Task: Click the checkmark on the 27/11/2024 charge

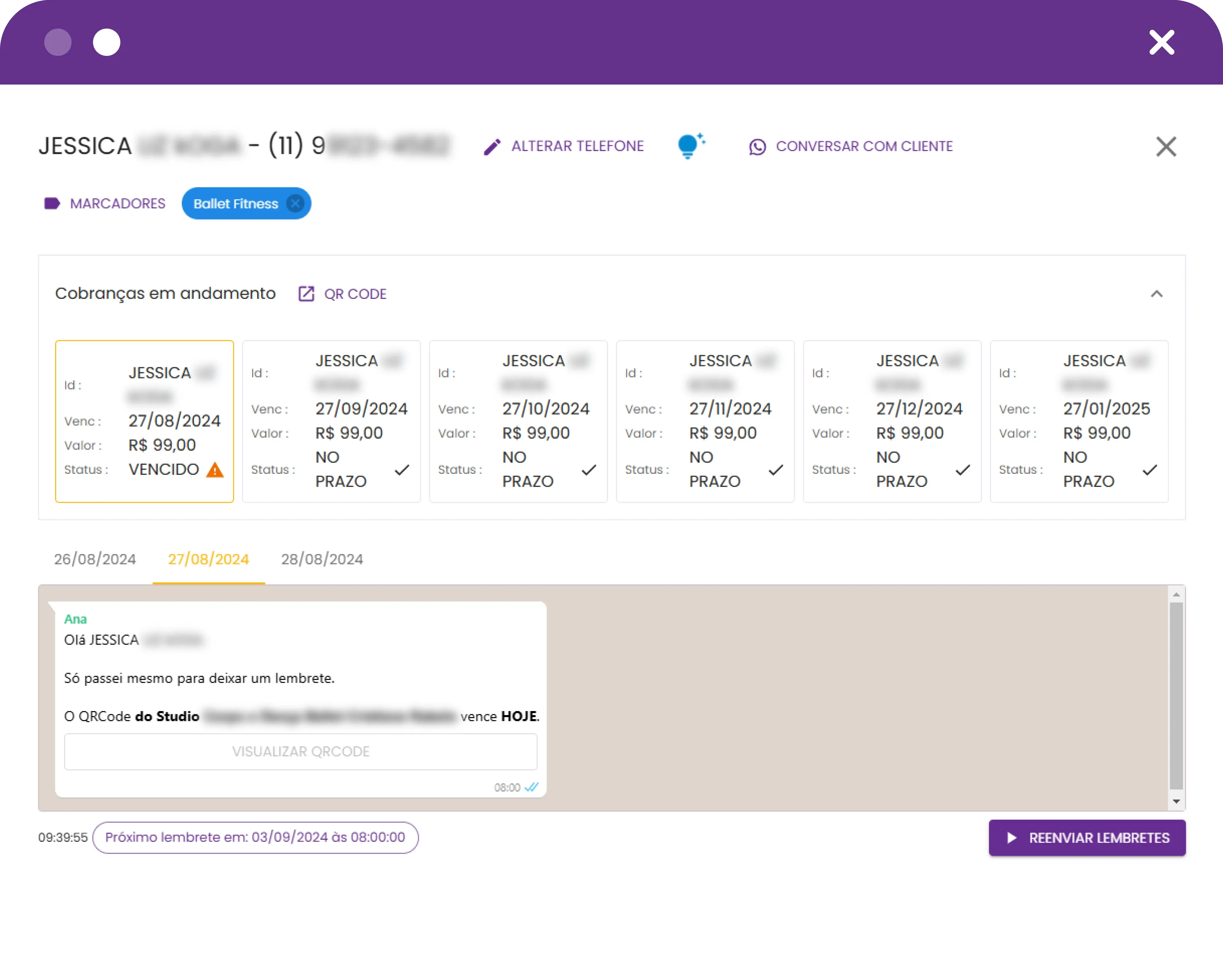Action: tap(776, 470)
